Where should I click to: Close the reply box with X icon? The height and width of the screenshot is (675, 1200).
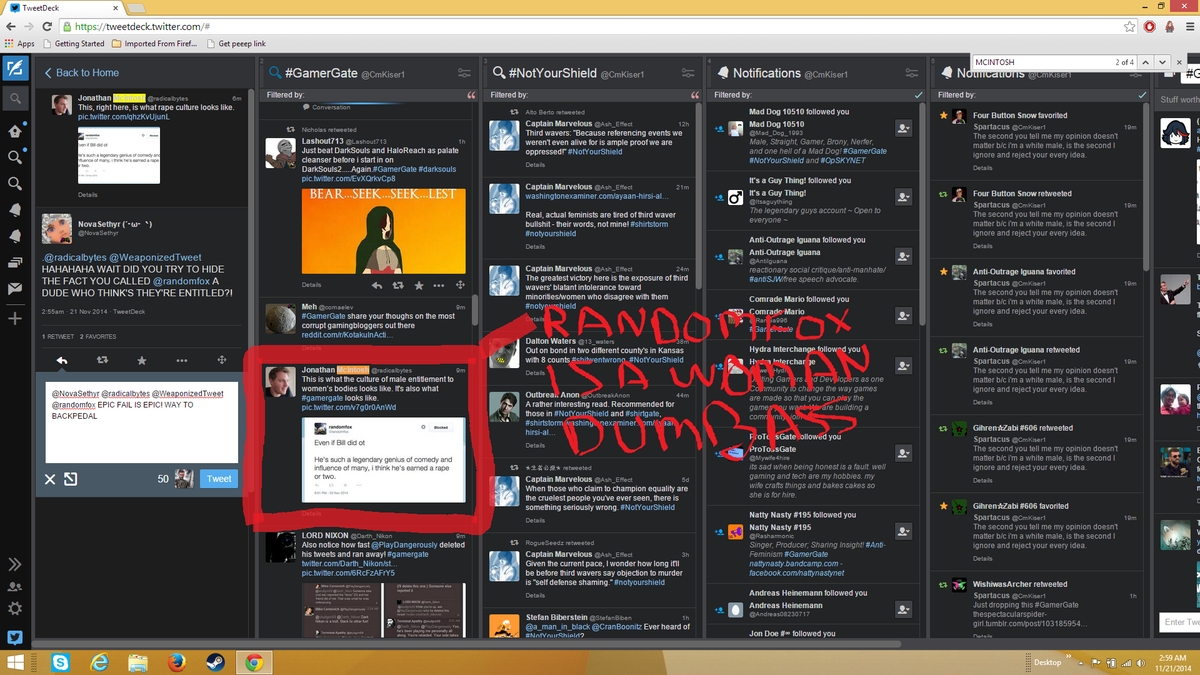(50, 479)
